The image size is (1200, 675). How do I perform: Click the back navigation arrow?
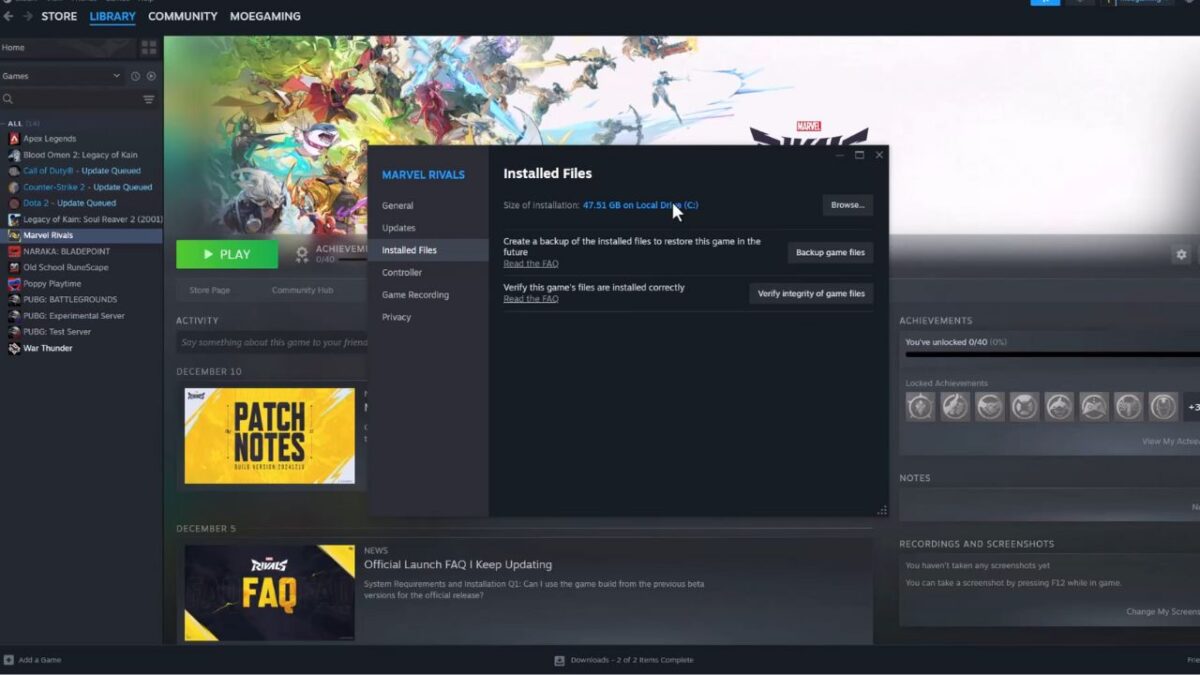[8, 17]
